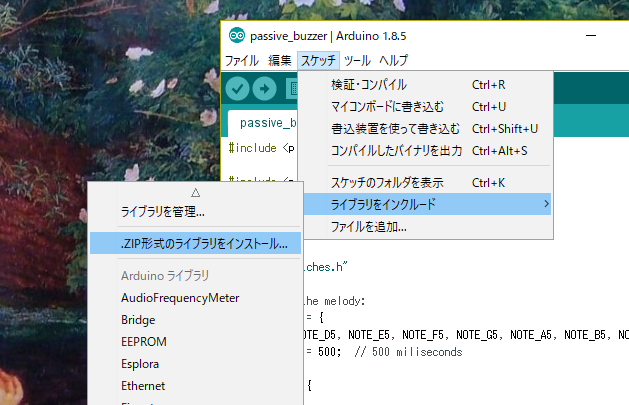
Task: Open the ヘルプ menu
Action: pyautogui.click(x=394, y=61)
